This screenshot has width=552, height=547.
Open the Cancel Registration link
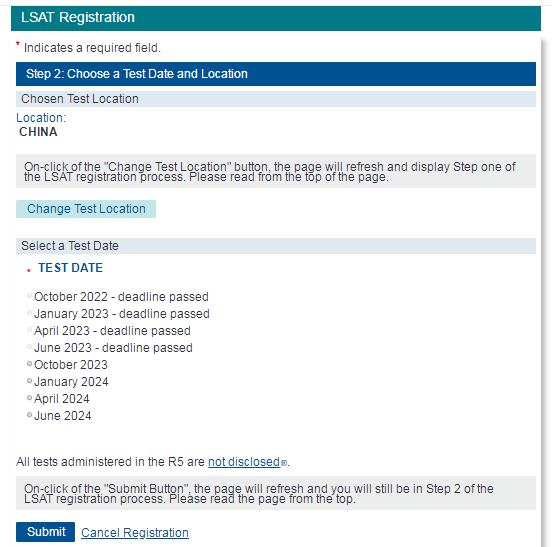coord(135,533)
